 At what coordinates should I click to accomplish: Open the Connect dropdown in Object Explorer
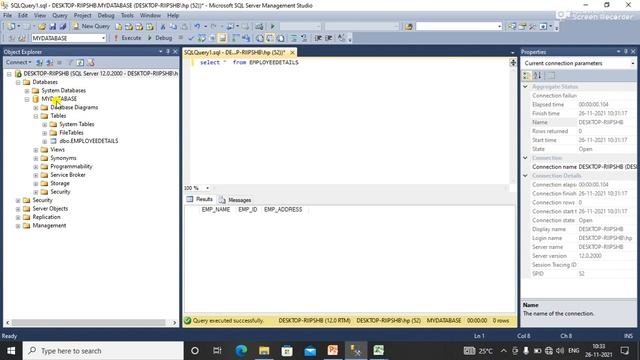[19, 62]
